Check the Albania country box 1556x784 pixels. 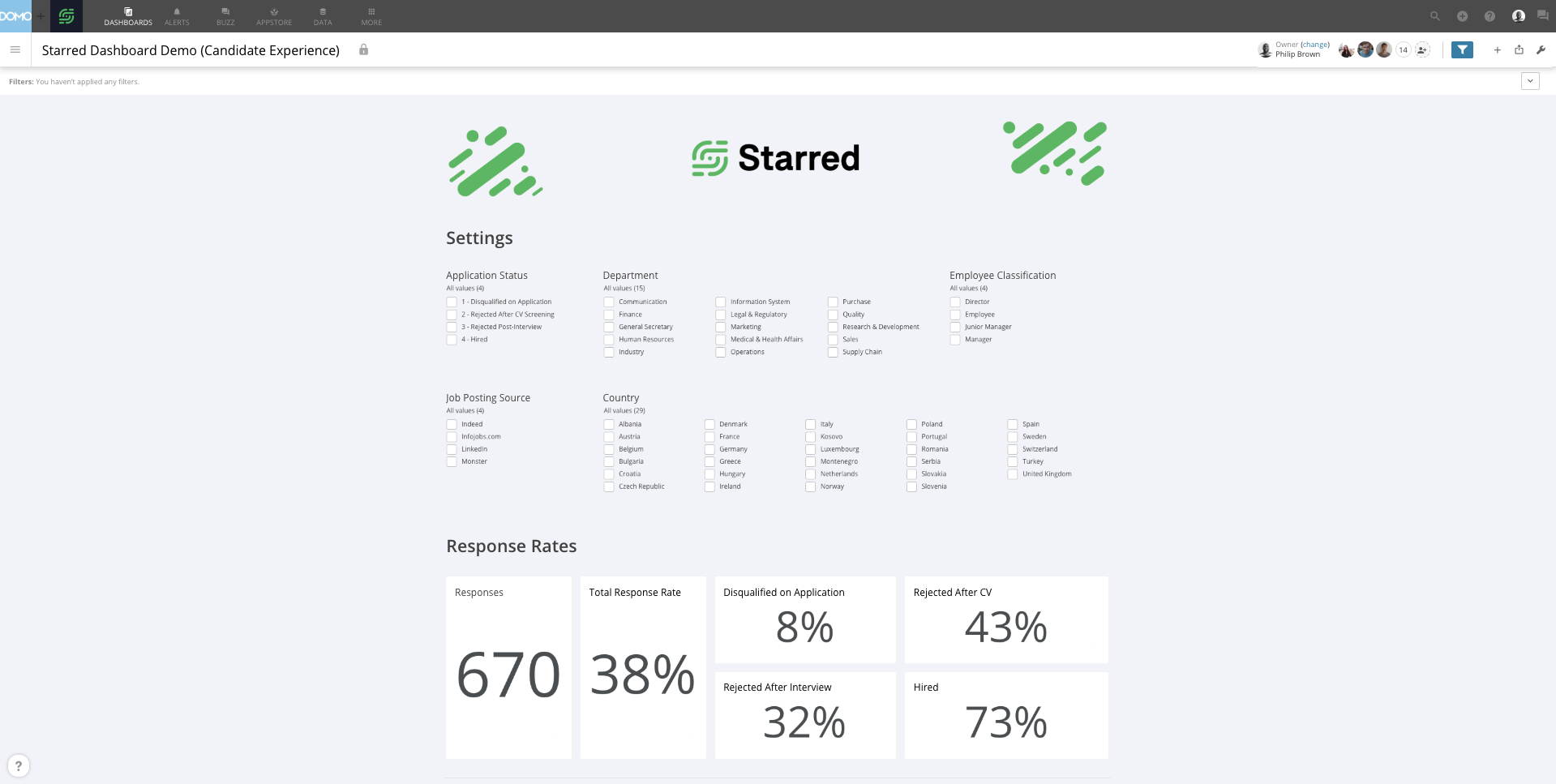point(609,425)
